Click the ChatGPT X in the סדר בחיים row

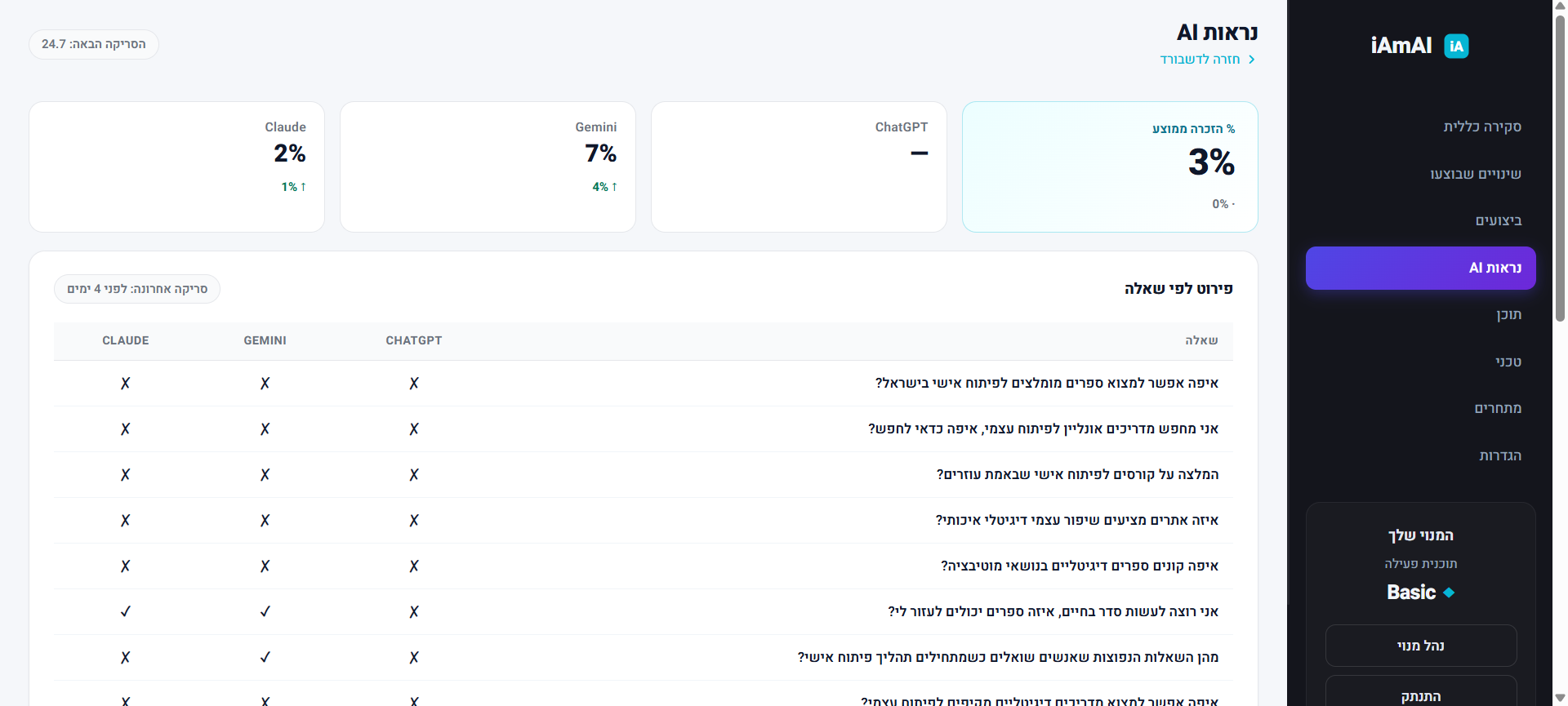(414, 611)
